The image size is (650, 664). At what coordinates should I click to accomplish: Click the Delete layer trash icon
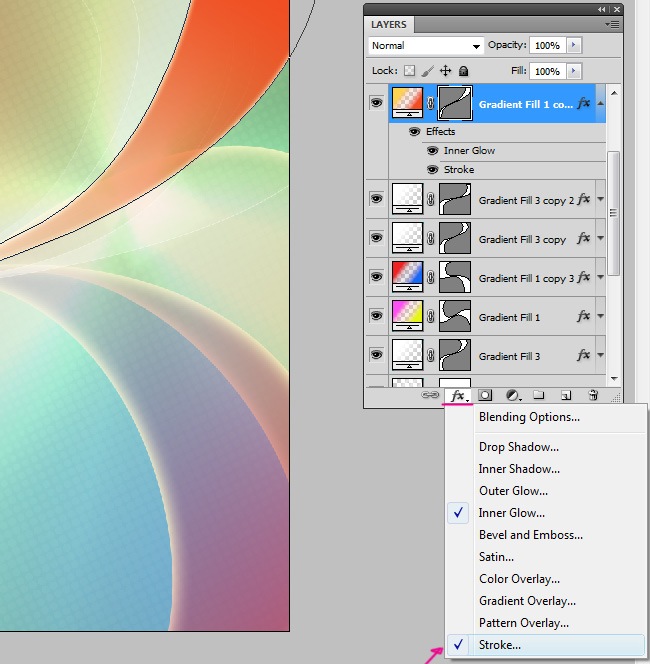point(593,396)
